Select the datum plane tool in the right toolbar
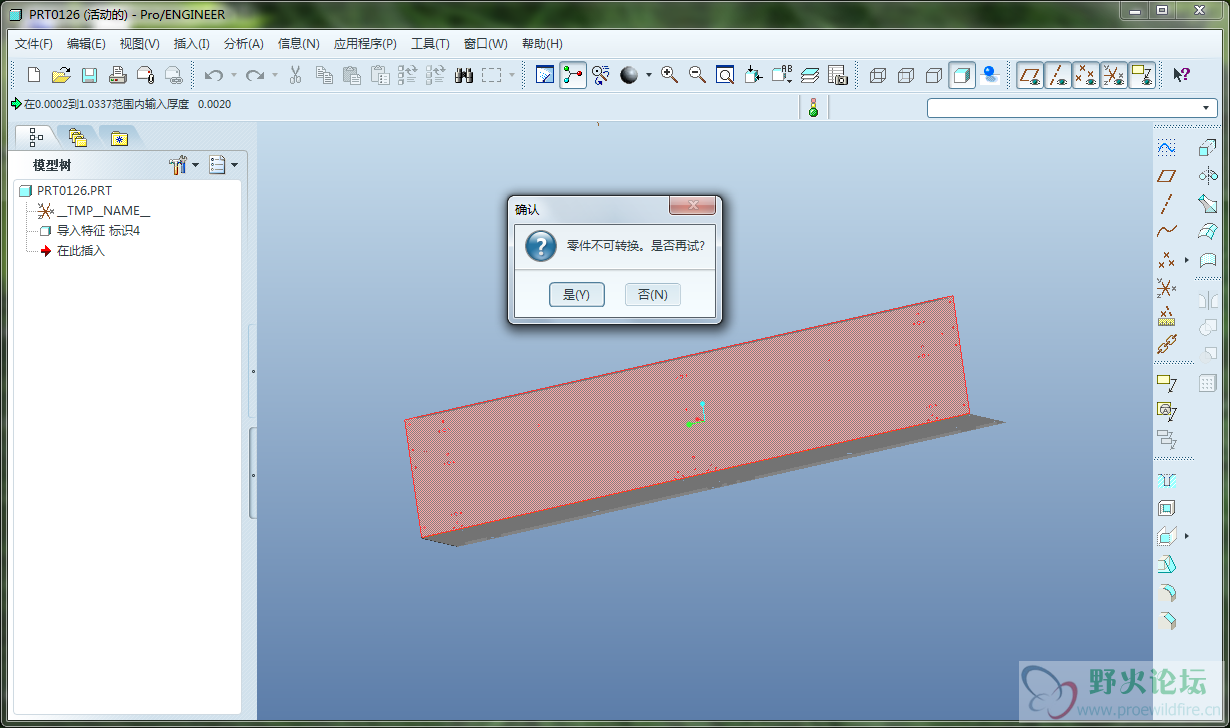The width and height of the screenshot is (1230, 728). coord(1166,177)
